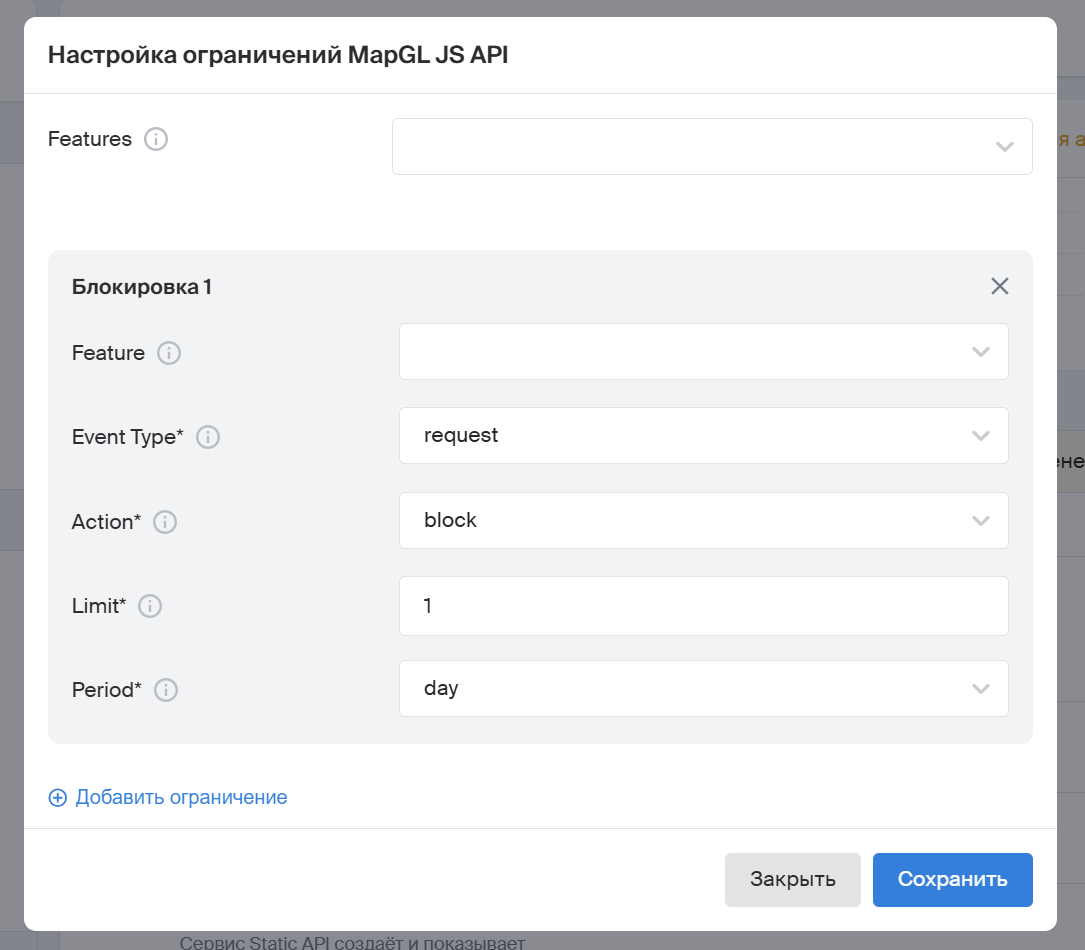Screen dimensions: 1085x950
Task: Click the Limit input field
Action: tap(703, 606)
